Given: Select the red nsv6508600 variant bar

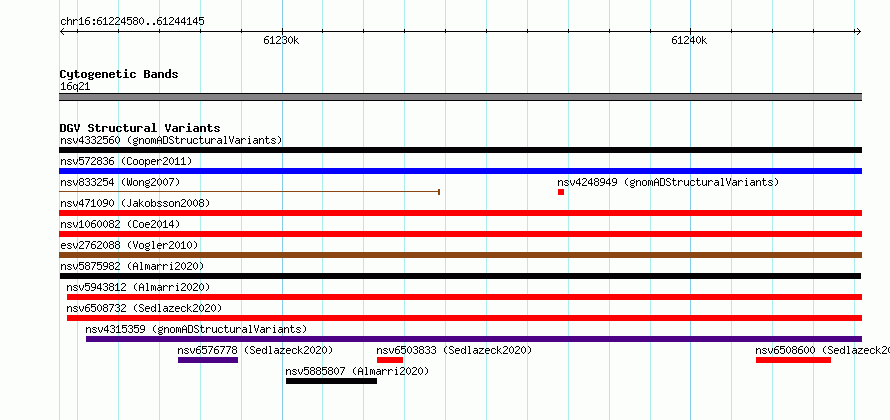Looking at the screenshot, I should coord(794,360).
